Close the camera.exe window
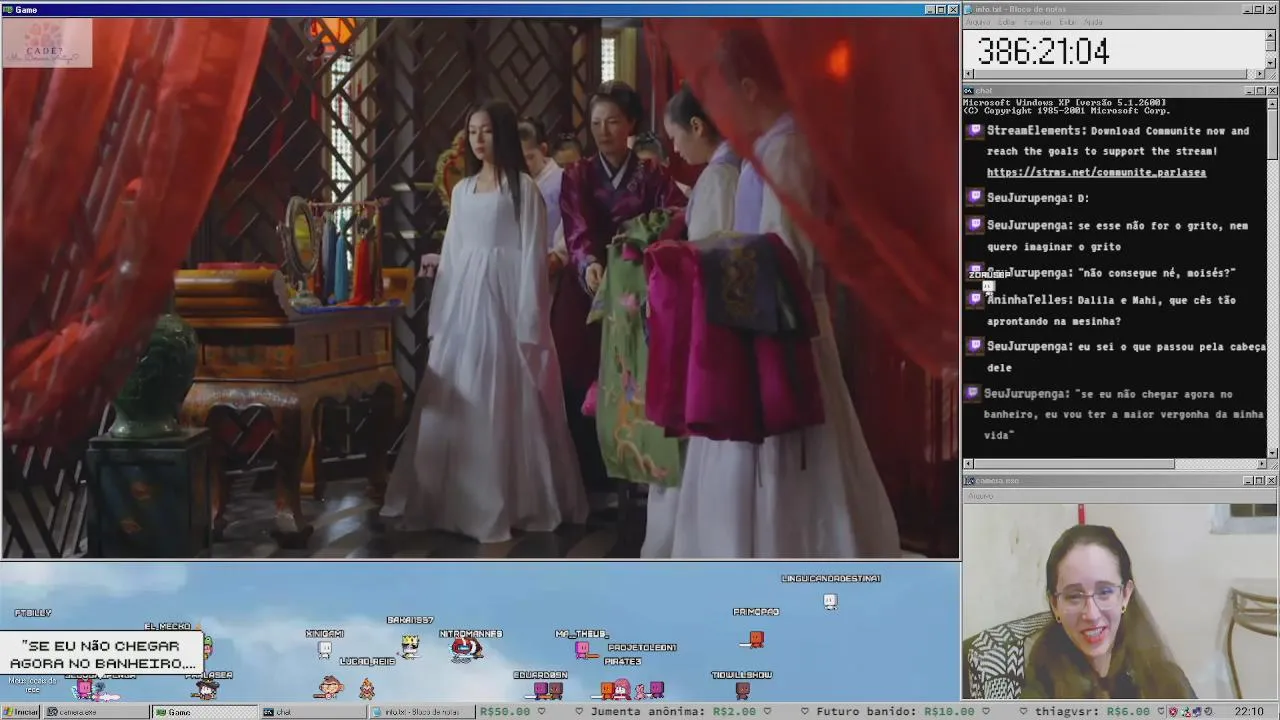 pos(1272,481)
